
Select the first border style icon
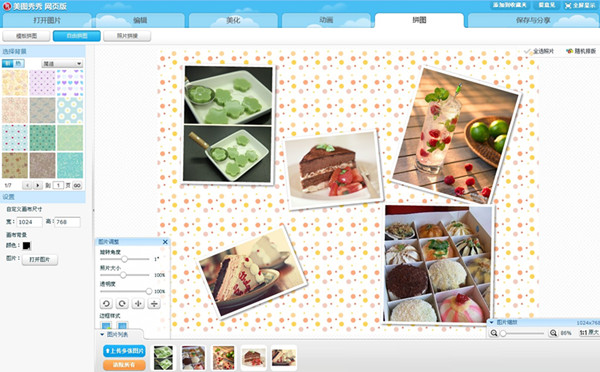106,326
